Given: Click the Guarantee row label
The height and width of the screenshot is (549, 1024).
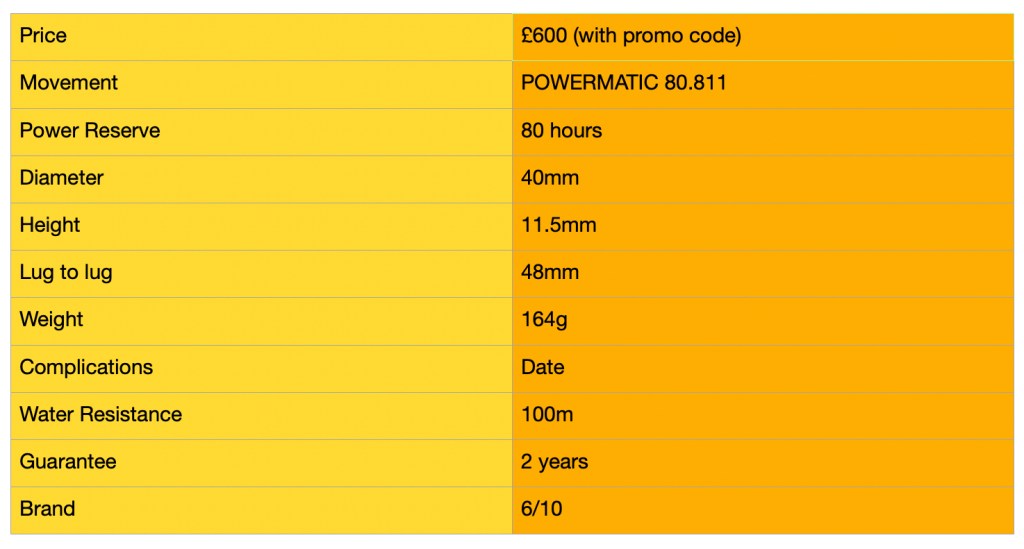Looking at the screenshot, I should (68, 462).
